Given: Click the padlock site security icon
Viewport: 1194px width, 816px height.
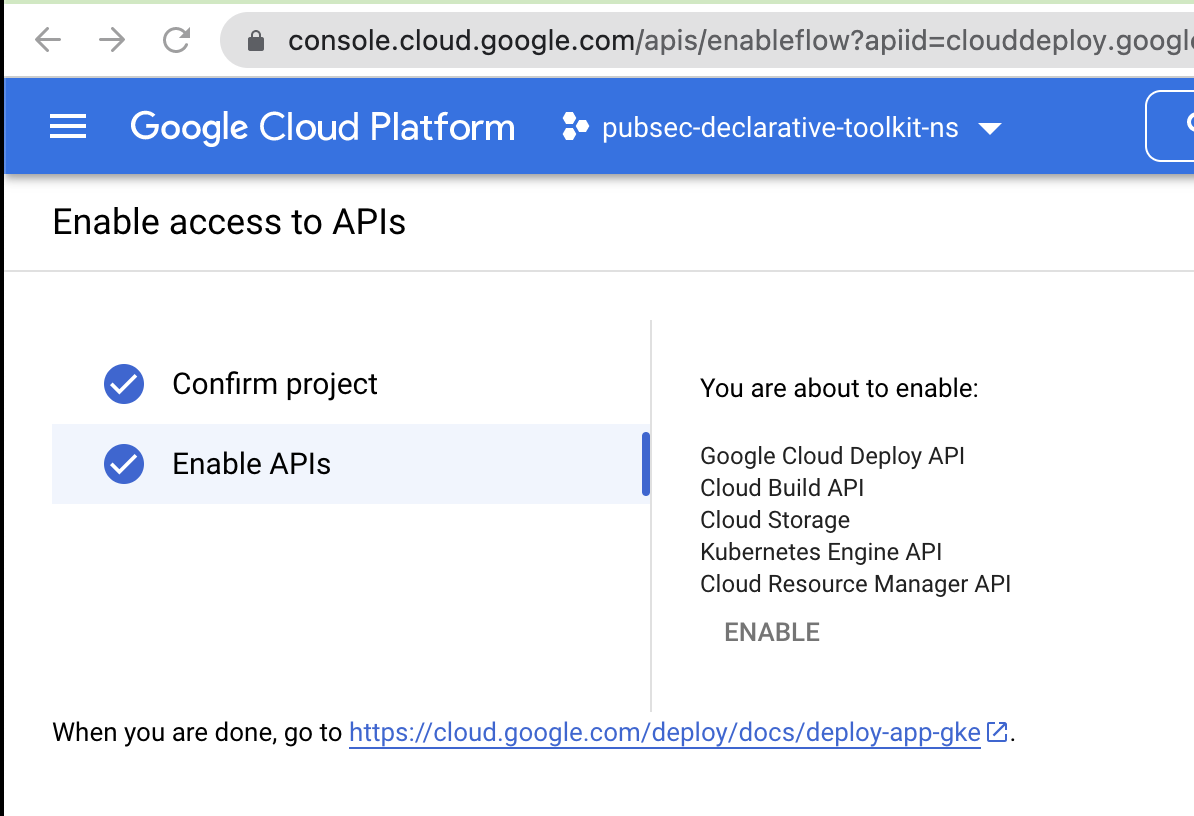Looking at the screenshot, I should coord(256,41).
